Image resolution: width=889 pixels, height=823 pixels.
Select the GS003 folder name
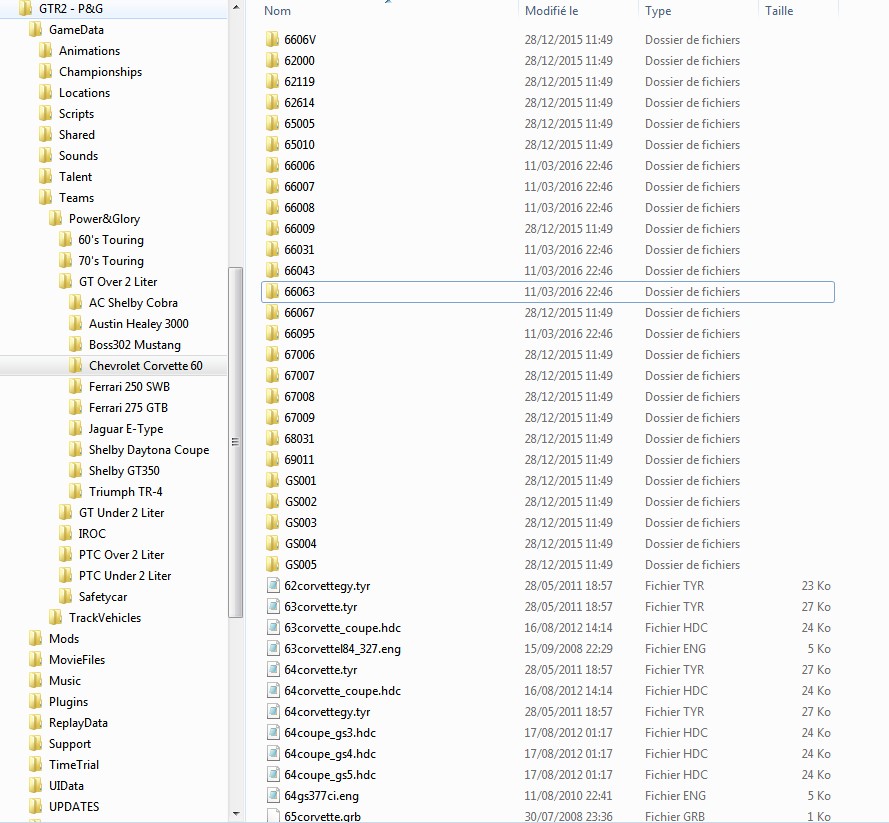click(300, 523)
